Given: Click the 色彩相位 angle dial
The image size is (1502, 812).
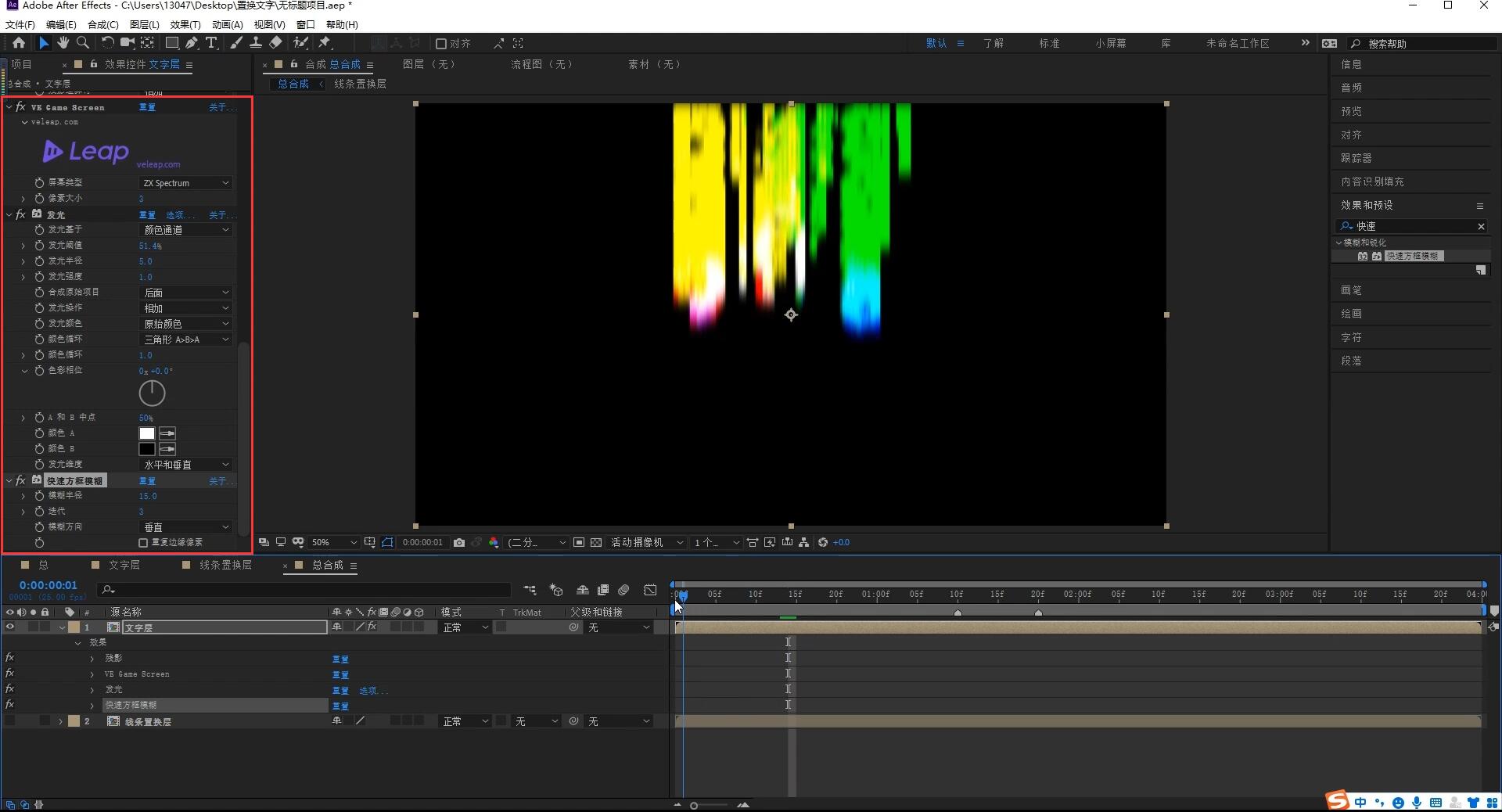Looking at the screenshot, I should (x=152, y=393).
